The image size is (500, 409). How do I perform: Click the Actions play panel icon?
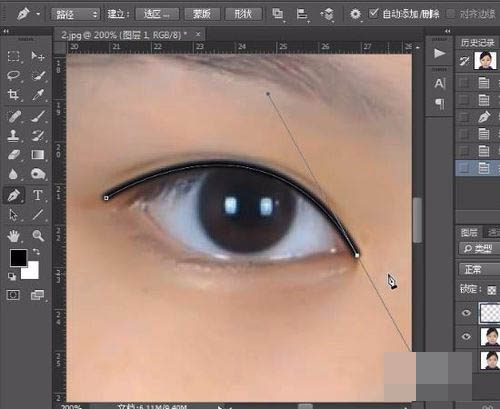(x=440, y=53)
